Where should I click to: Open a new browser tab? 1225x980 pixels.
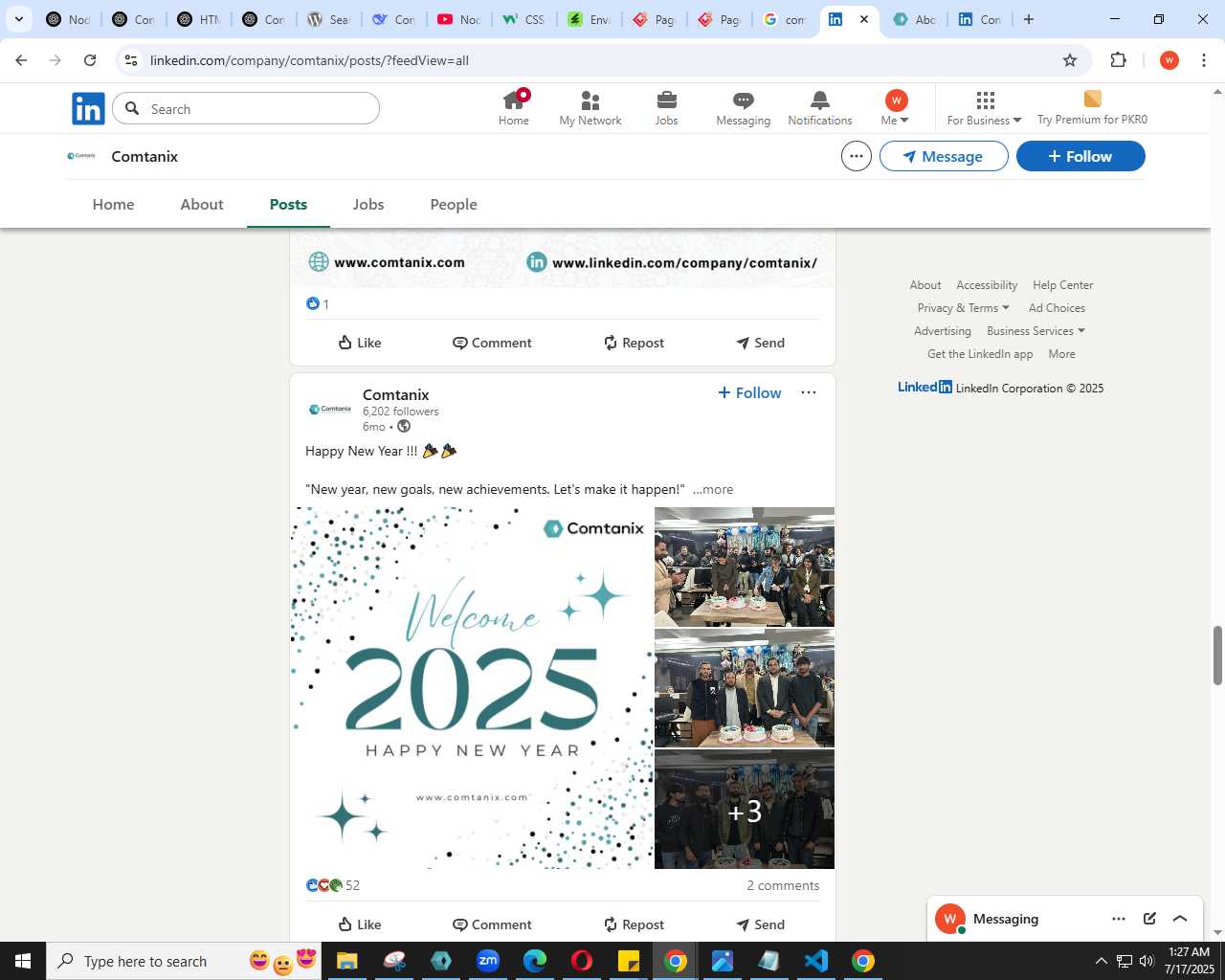1029,19
